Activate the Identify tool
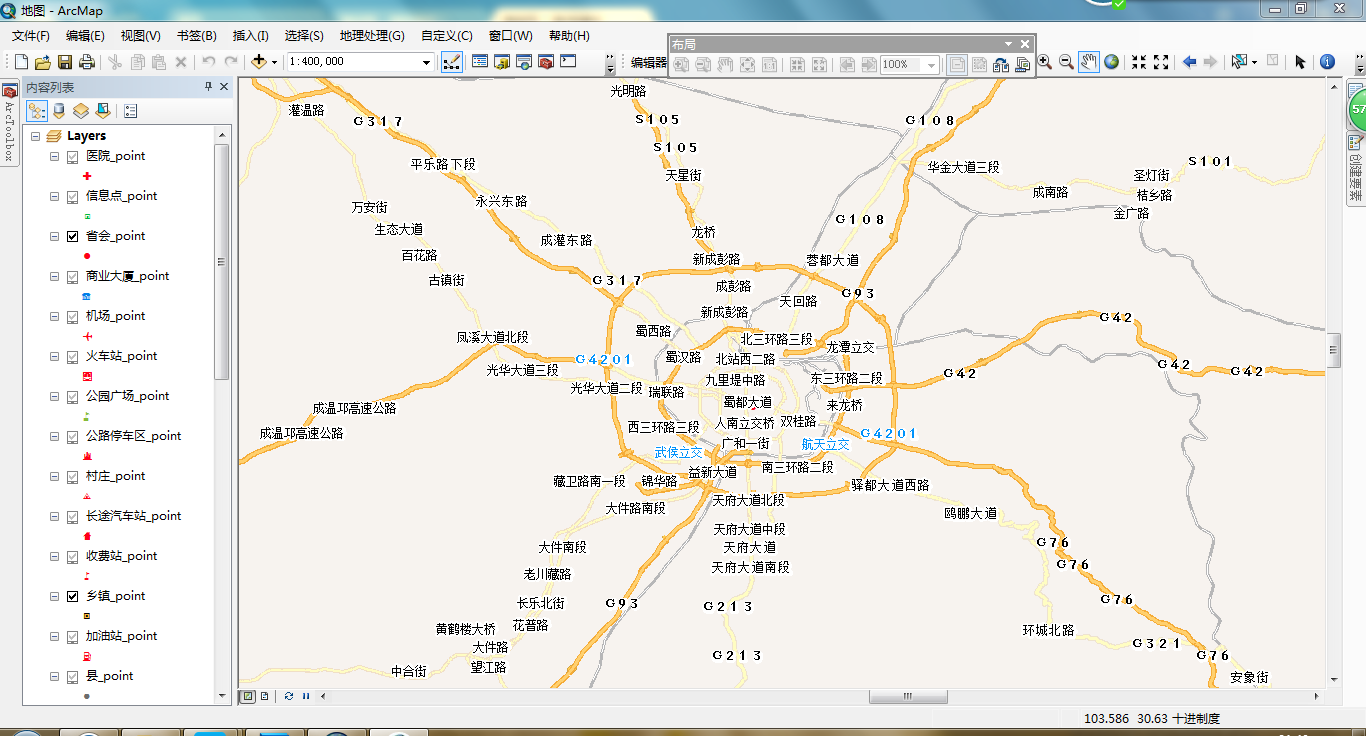The image size is (1366, 736). [1328, 62]
